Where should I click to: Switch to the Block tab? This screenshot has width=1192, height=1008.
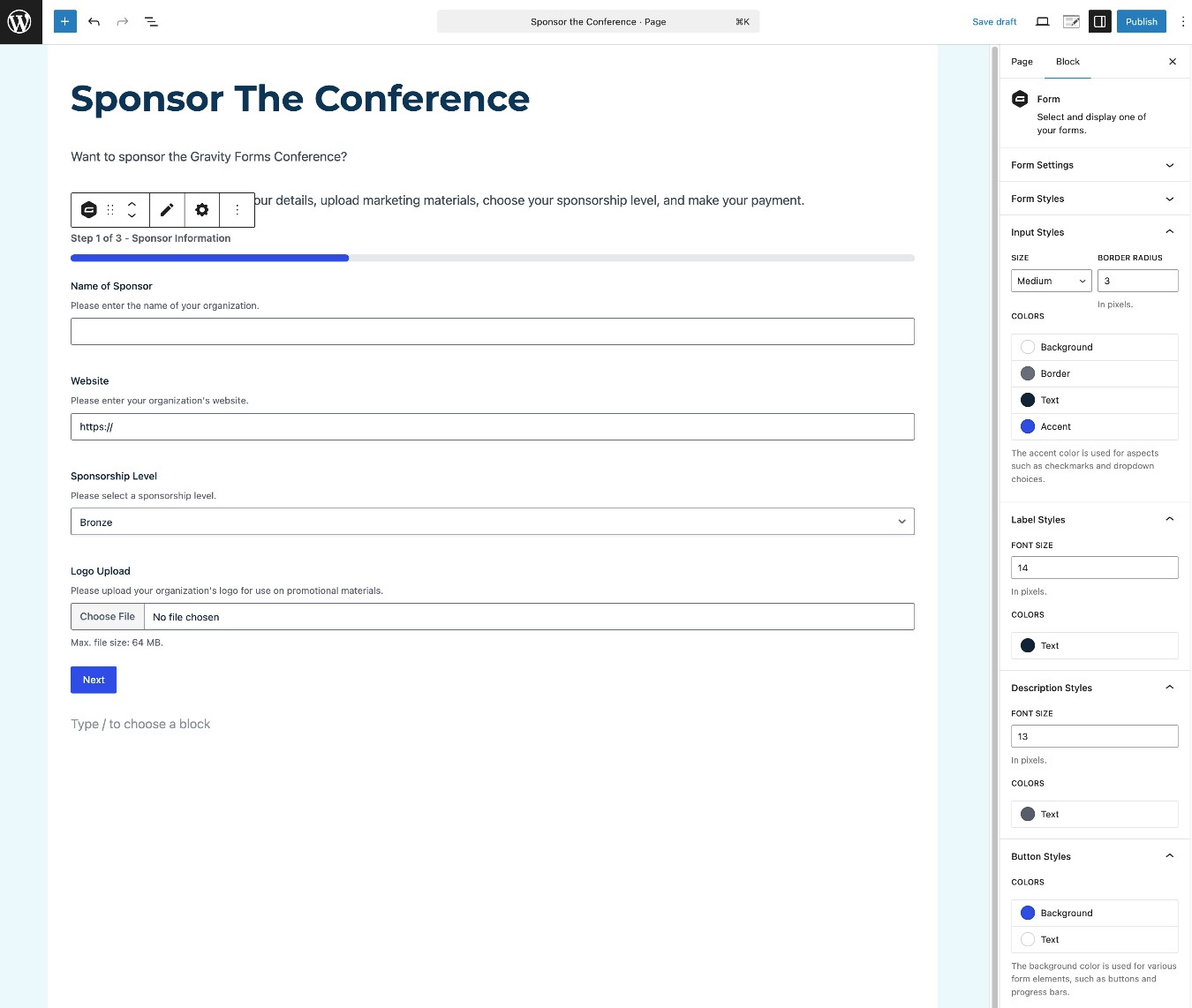pos(1068,62)
